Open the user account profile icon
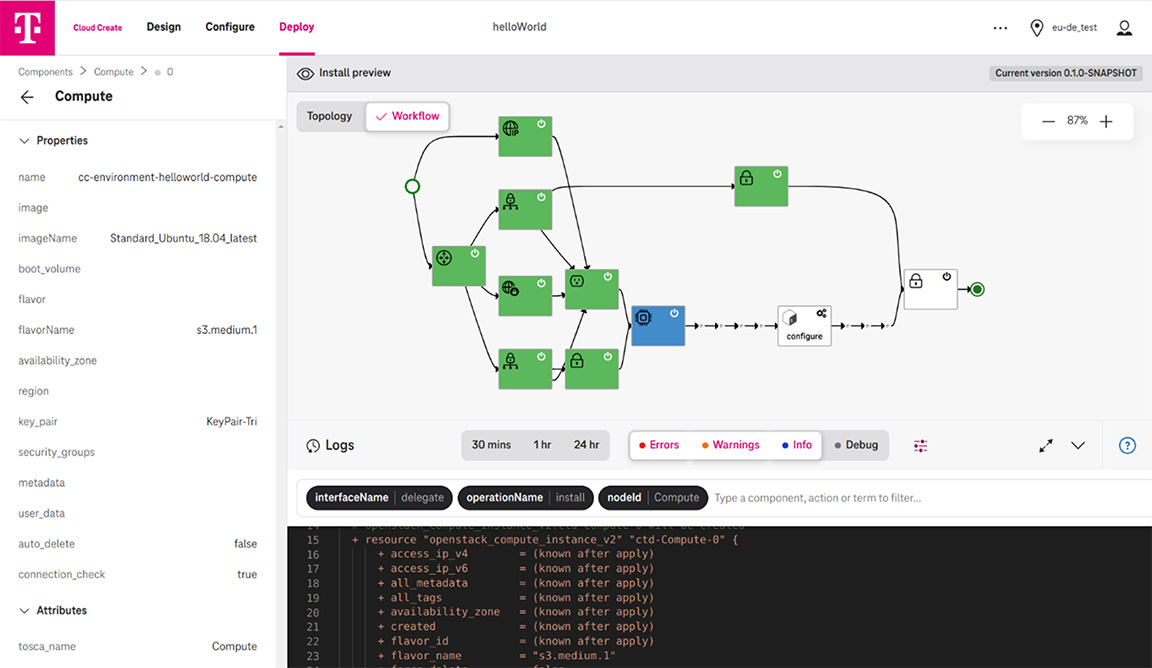Screen dimensions: 1152x668 click(x=1124, y=28)
